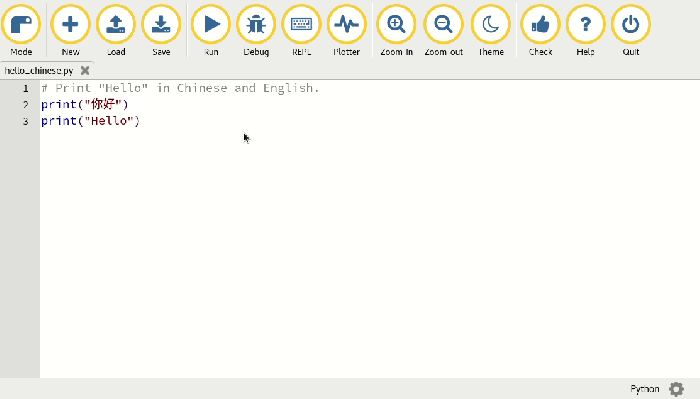Open settings via the gear icon
This screenshot has width=700, height=399.
coord(676,389)
